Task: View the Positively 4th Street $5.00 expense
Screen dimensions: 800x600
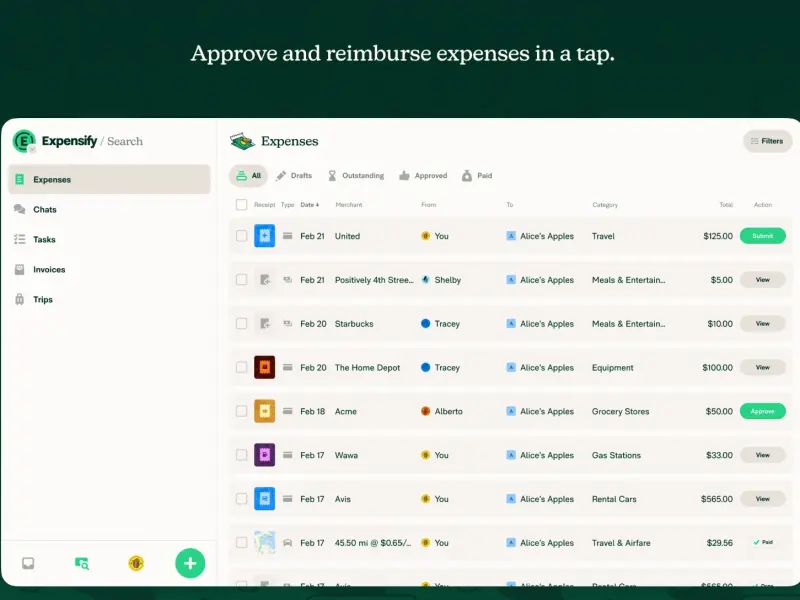Action: click(x=762, y=280)
